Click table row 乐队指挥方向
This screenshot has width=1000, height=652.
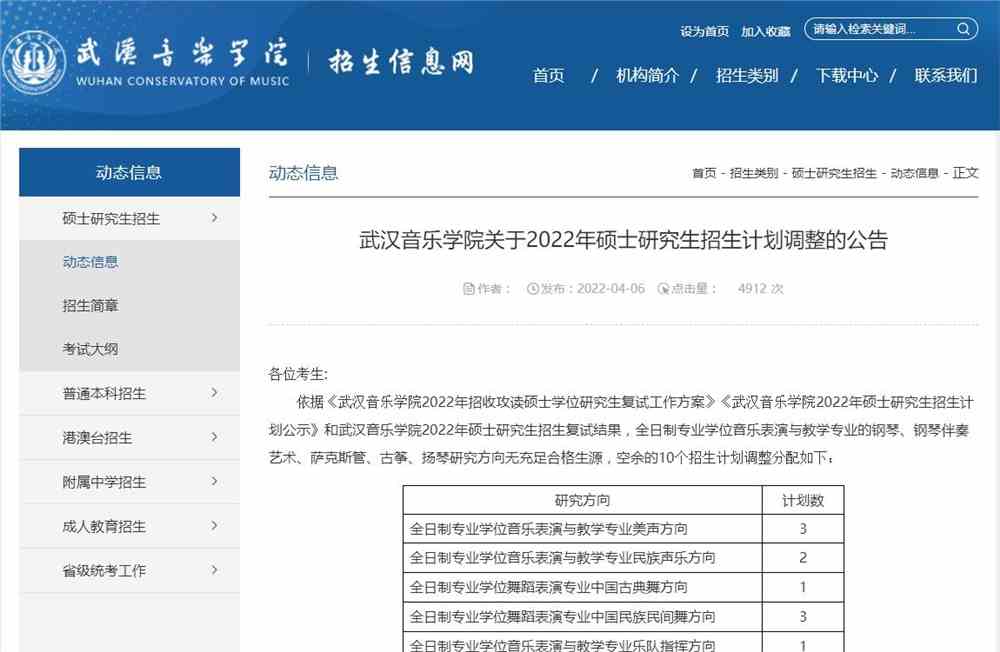pos(623,642)
